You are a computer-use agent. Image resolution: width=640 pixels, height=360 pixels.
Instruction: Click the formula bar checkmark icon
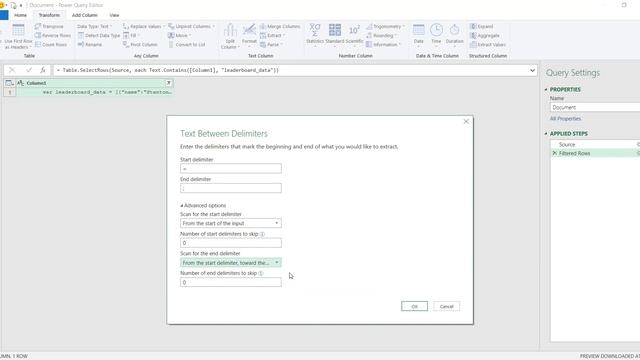click(29, 70)
